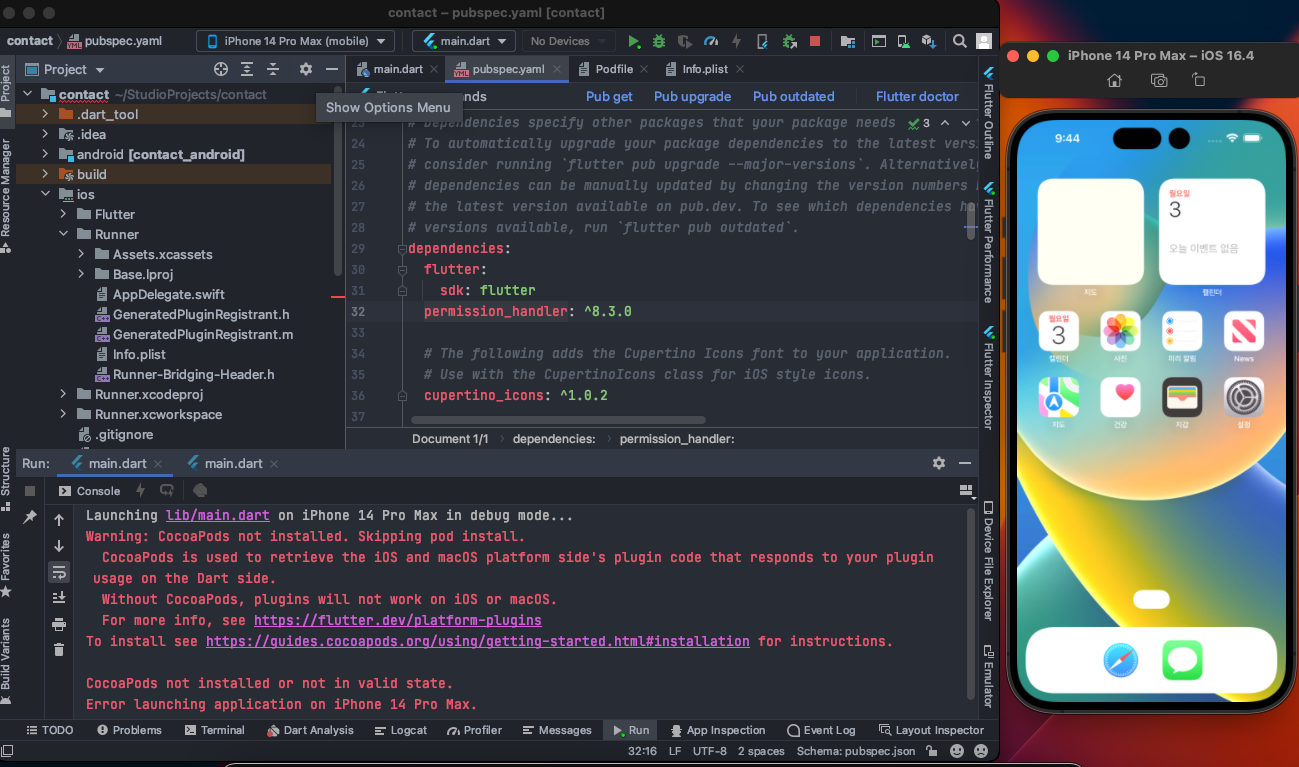Click the Flutter doctor link
This screenshot has width=1299, height=767.
917,97
